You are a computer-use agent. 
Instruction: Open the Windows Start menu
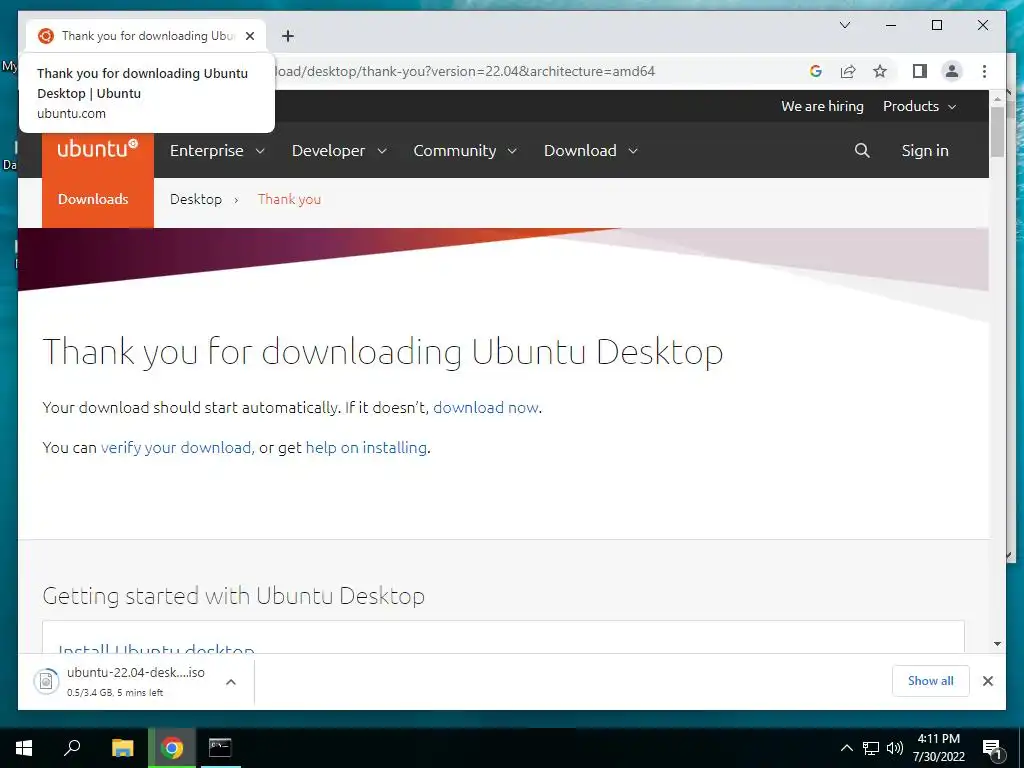(24, 748)
